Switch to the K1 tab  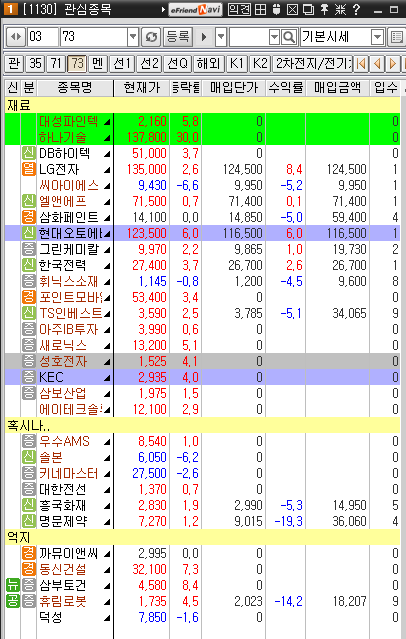236,64
